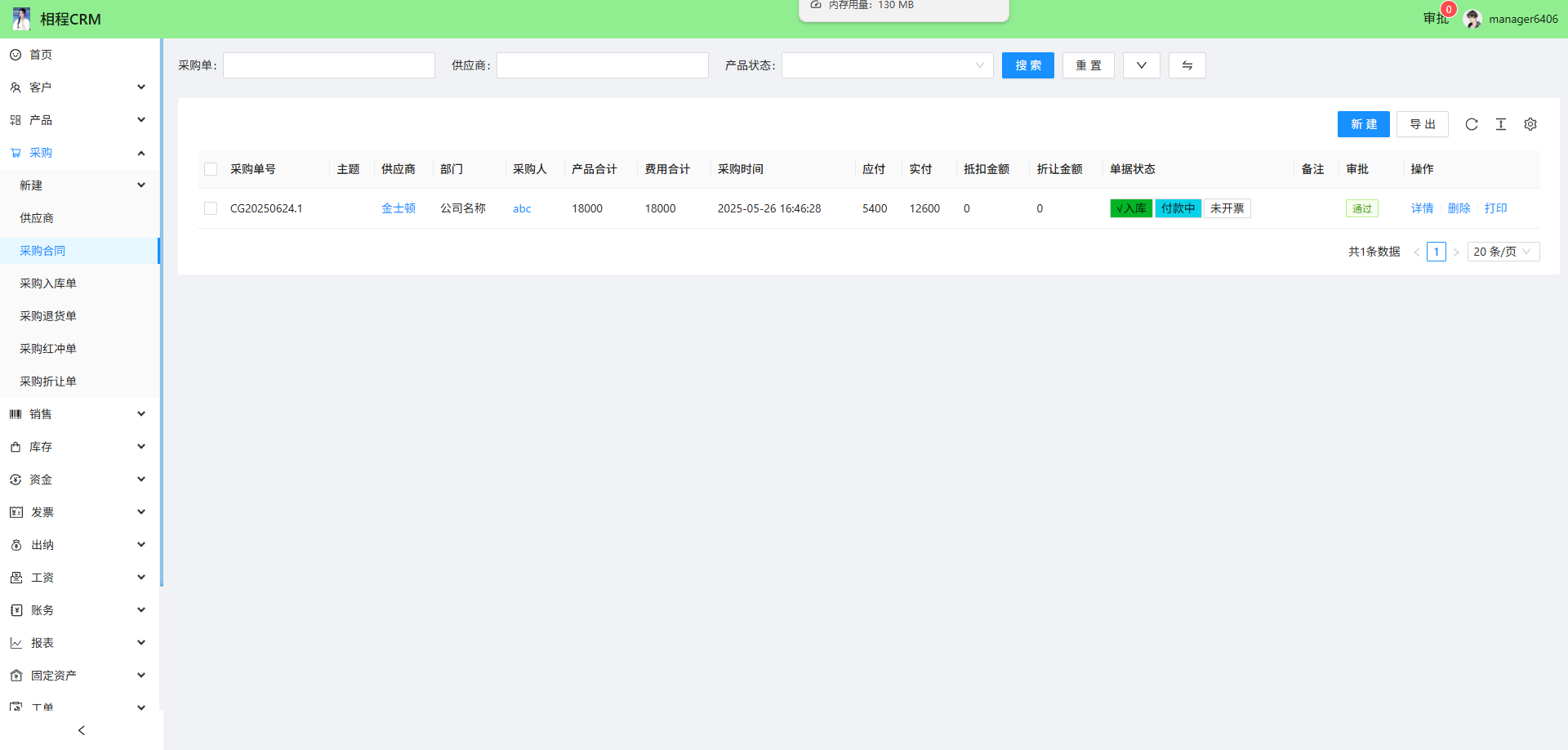The width and height of the screenshot is (1568, 750).
Task: Open 采购入库单 in the sidebar
Action: [x=48, y=283]
